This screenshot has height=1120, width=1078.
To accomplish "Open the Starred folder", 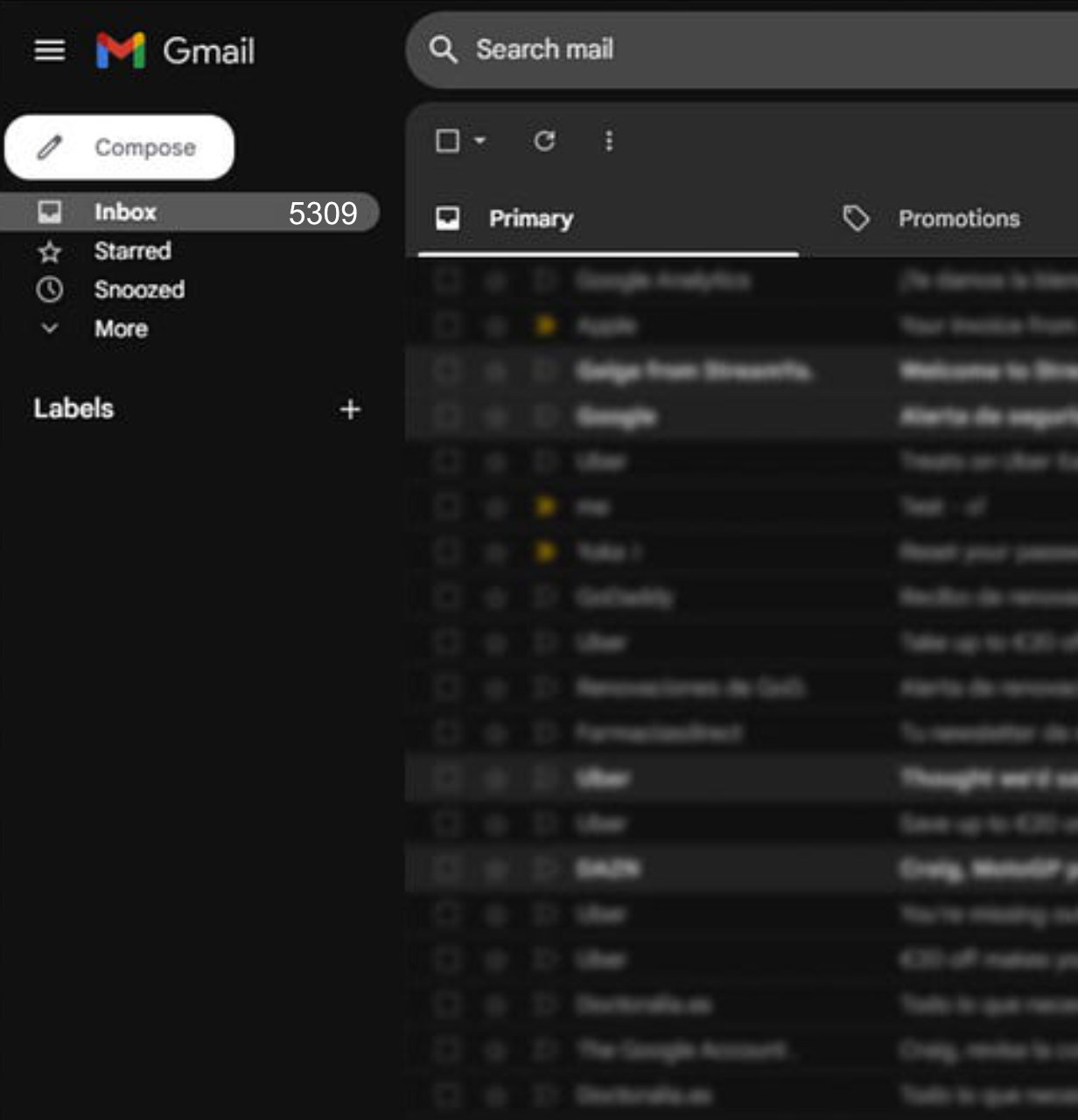I will click(x=132, y=251).
